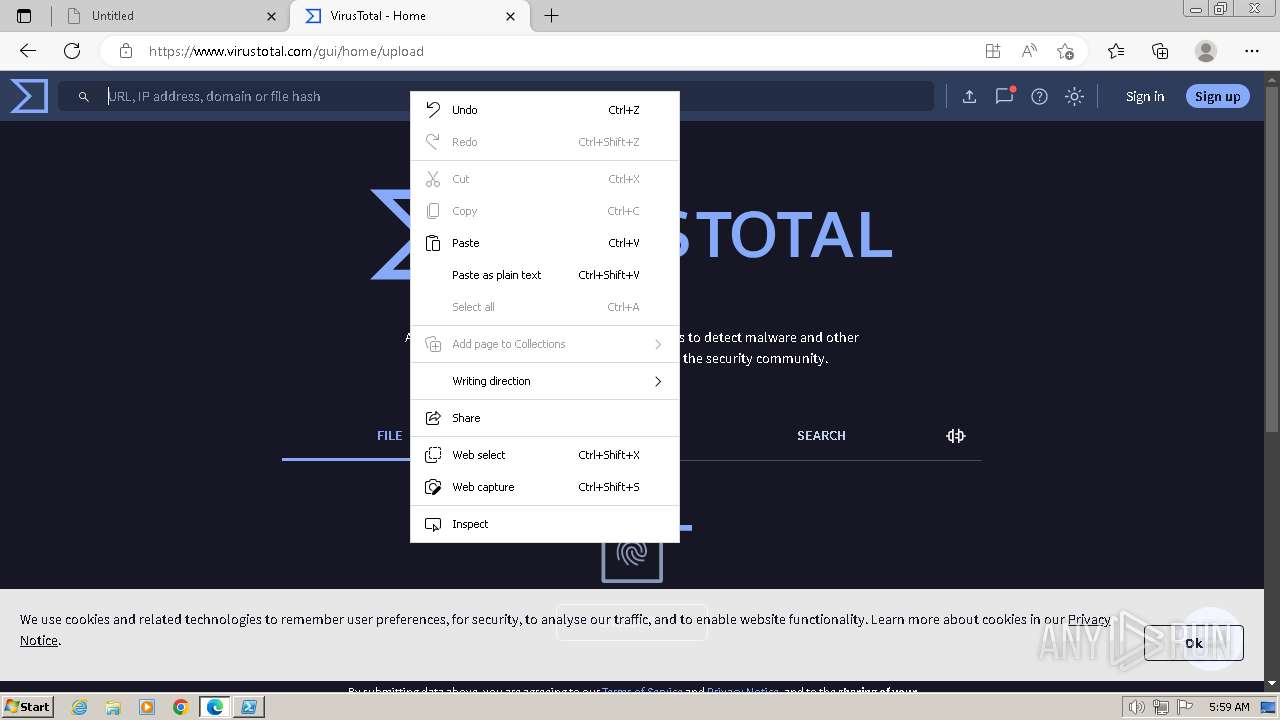
Task: Accept cookies with Ok button
Action: coord(1194,643)
